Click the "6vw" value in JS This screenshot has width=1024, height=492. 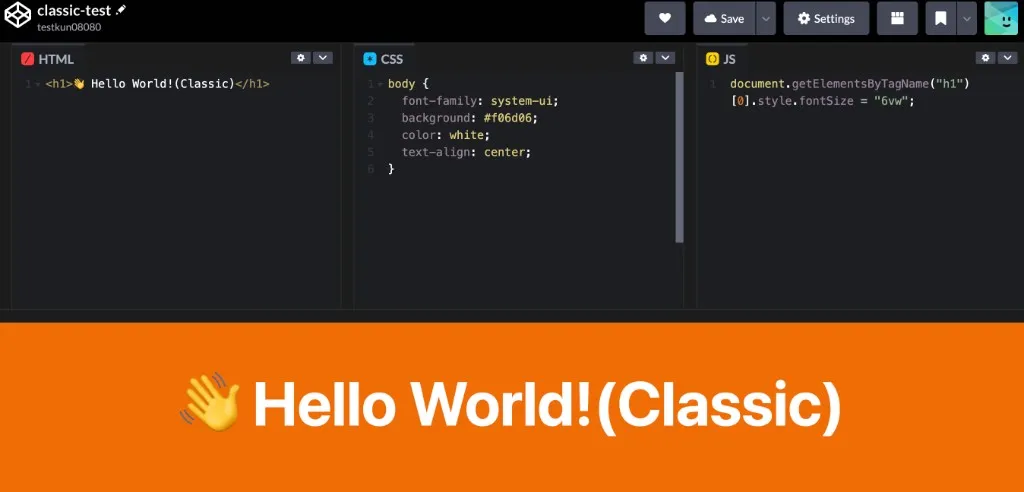[890, 101]
